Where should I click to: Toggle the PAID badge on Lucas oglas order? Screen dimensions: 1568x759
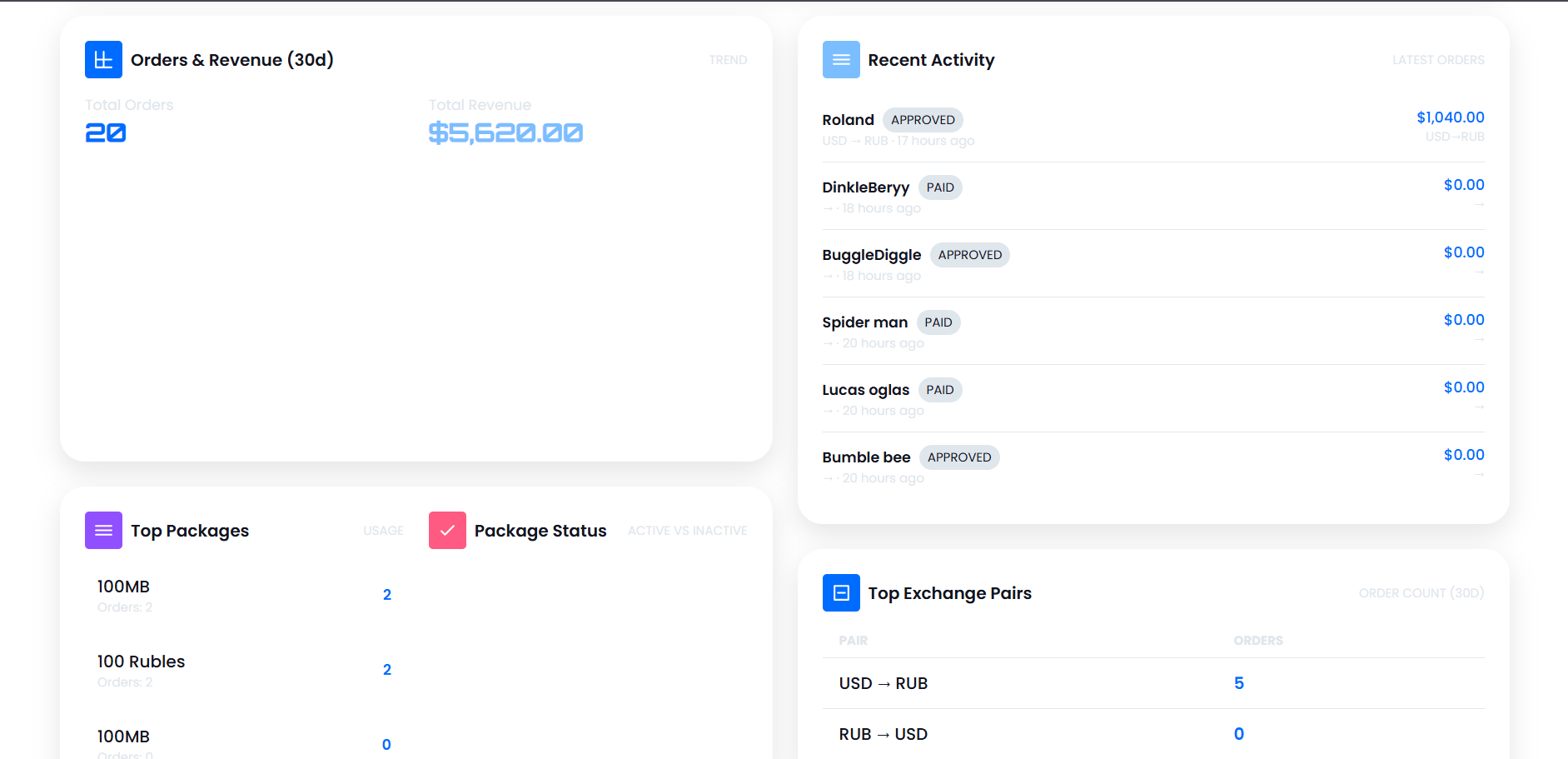[940, 389]
